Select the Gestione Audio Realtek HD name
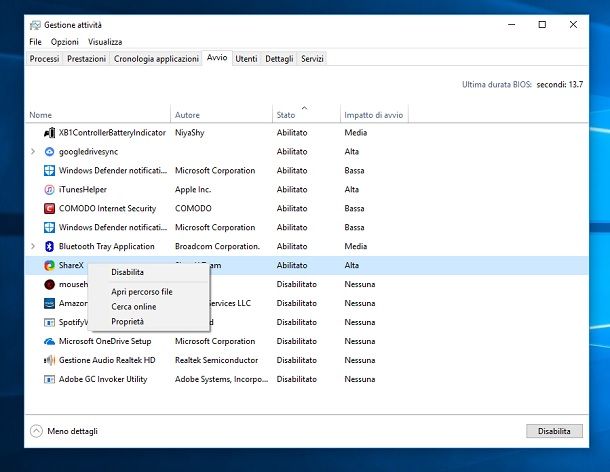Screen dimensions: 610x472 coord(107,360)
